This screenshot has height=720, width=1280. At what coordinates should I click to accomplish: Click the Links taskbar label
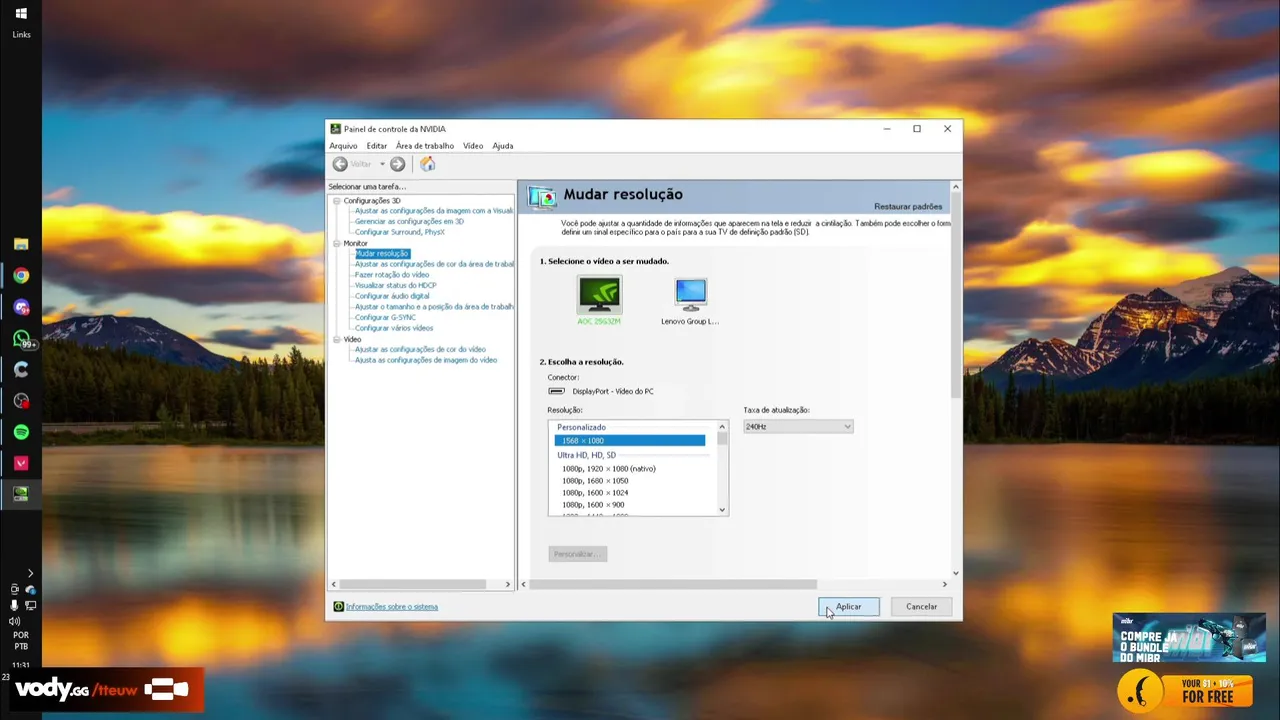tap(21, 35)
